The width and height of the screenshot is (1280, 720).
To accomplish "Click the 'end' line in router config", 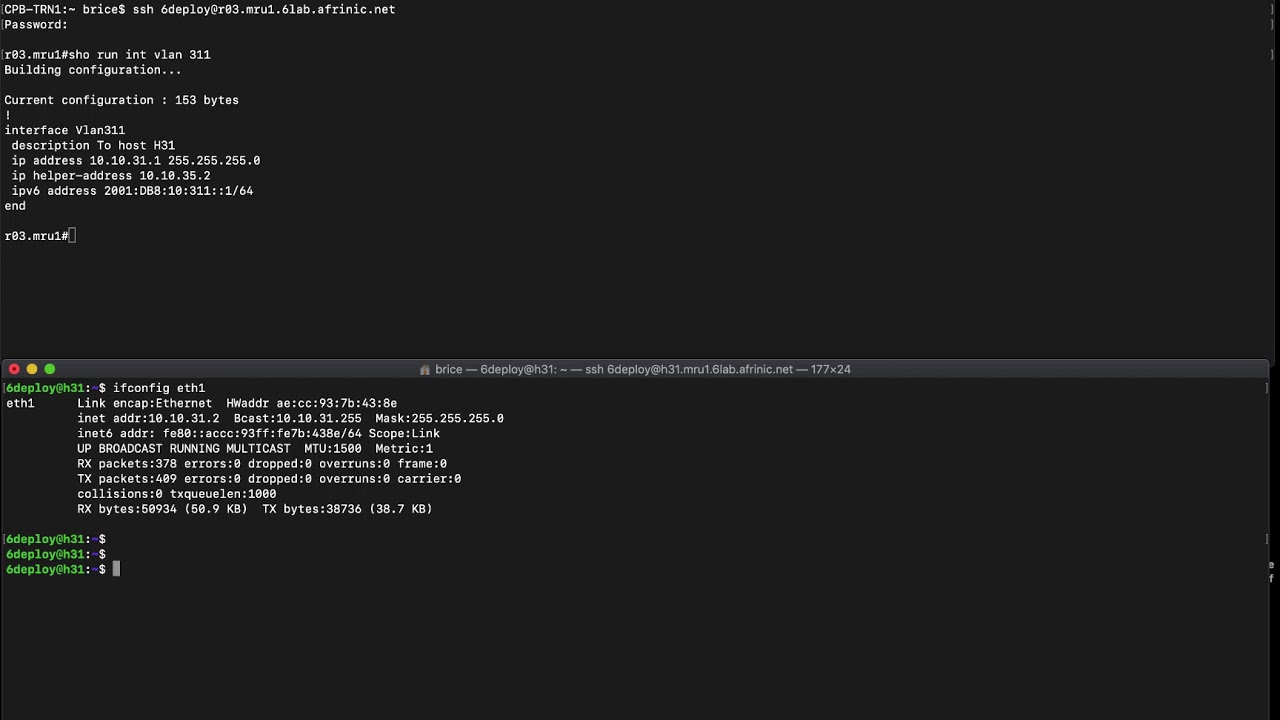I will (x=15, y=206).
